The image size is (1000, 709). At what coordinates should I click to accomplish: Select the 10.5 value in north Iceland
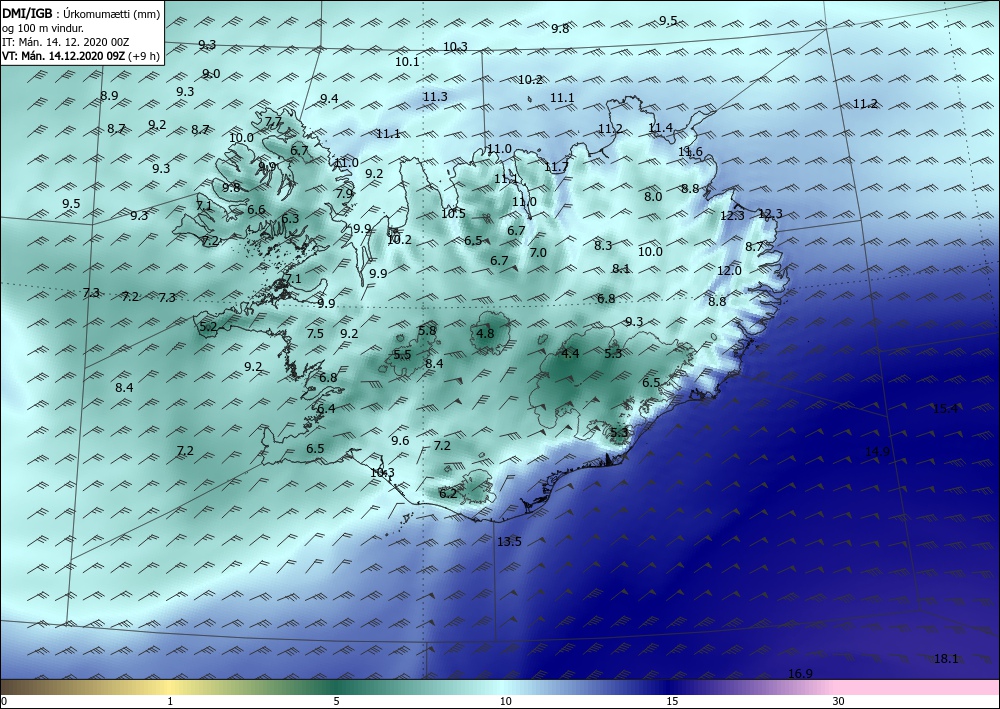coord(453,214)
